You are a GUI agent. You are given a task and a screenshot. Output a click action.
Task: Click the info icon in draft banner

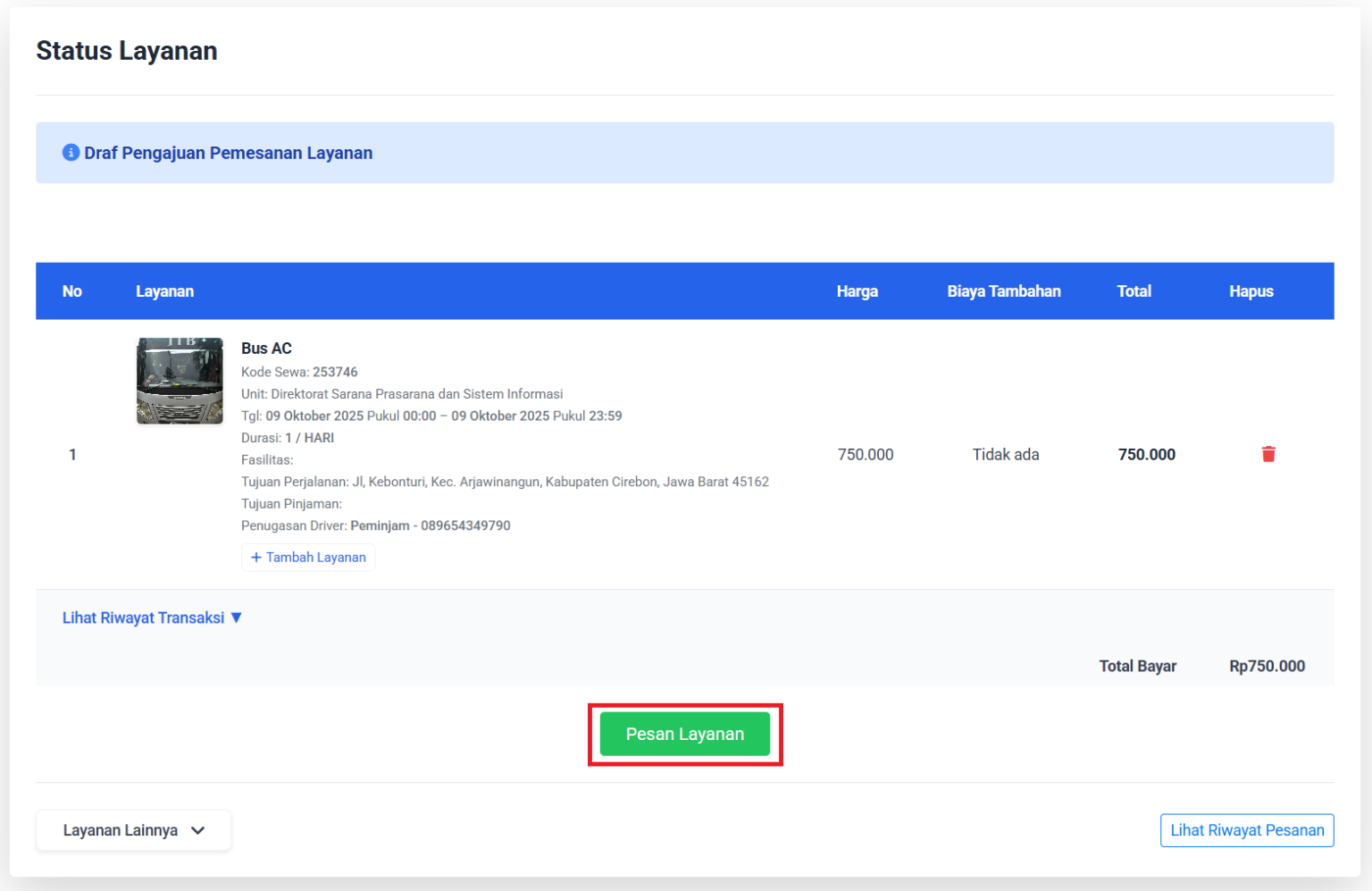(71, 153)
